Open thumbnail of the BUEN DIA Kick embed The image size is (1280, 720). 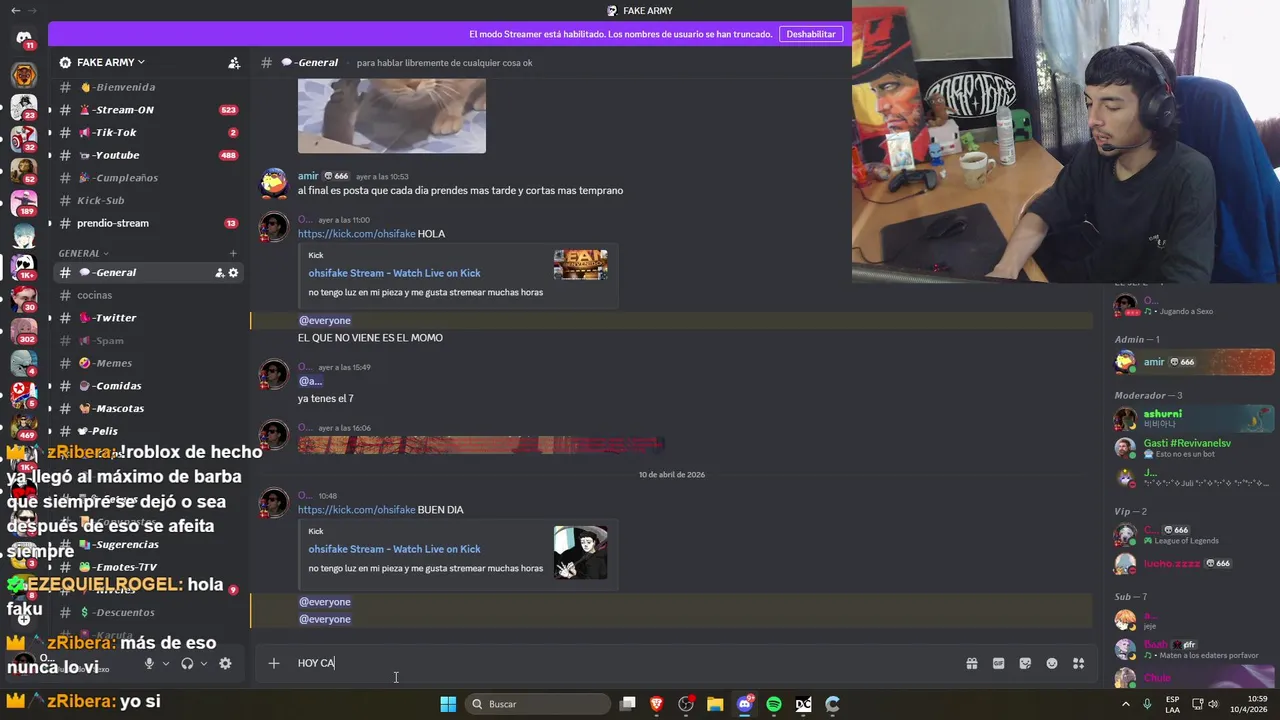coord(581,552)
